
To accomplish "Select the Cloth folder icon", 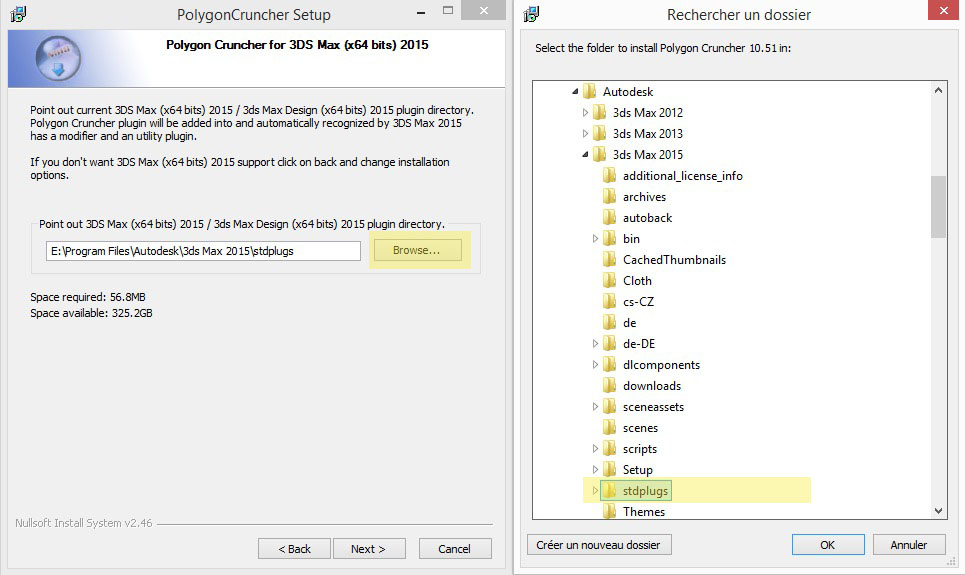I will [x=609, y=281].
